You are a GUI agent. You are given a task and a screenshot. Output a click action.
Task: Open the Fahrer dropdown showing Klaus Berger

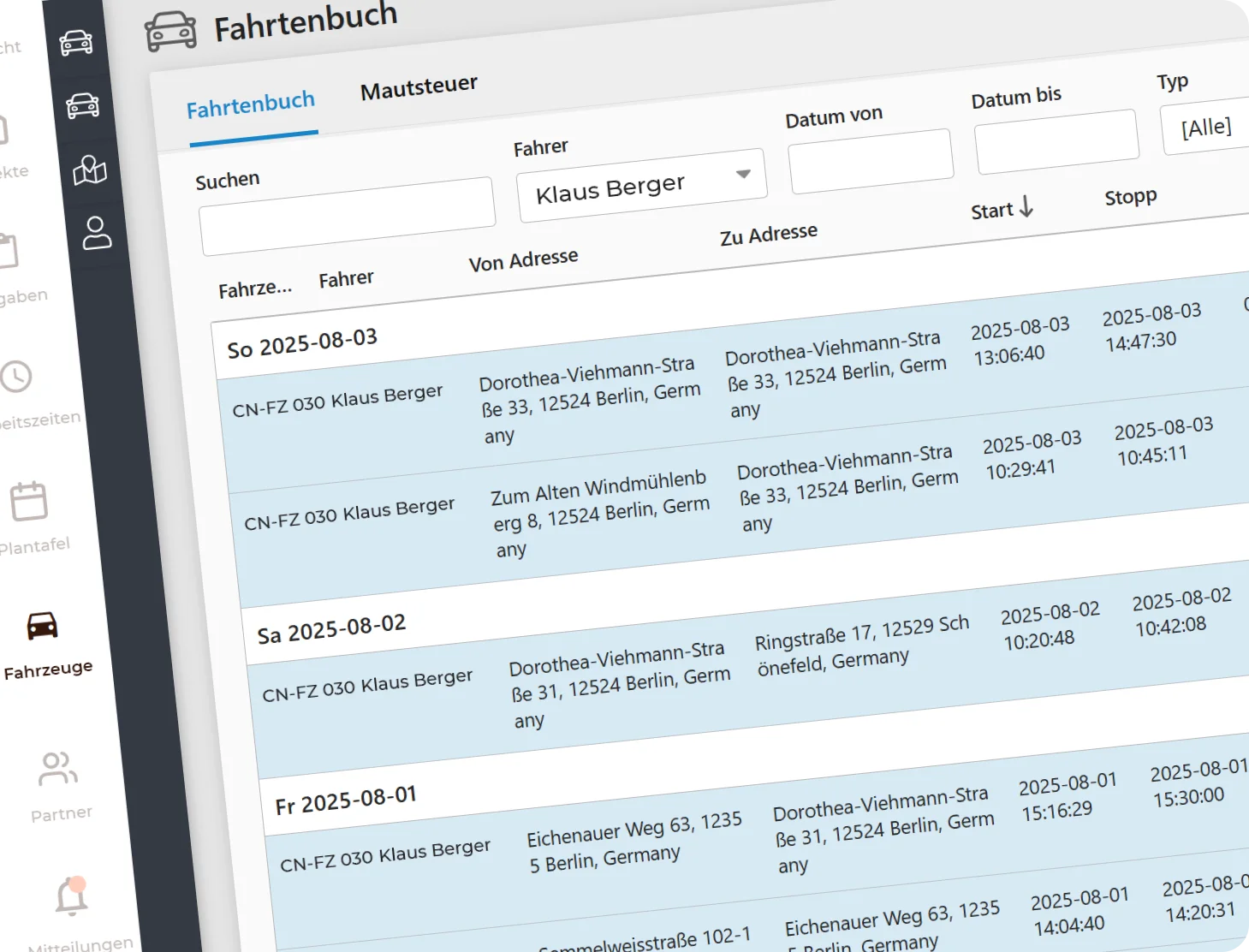click(x=642, y=187)
